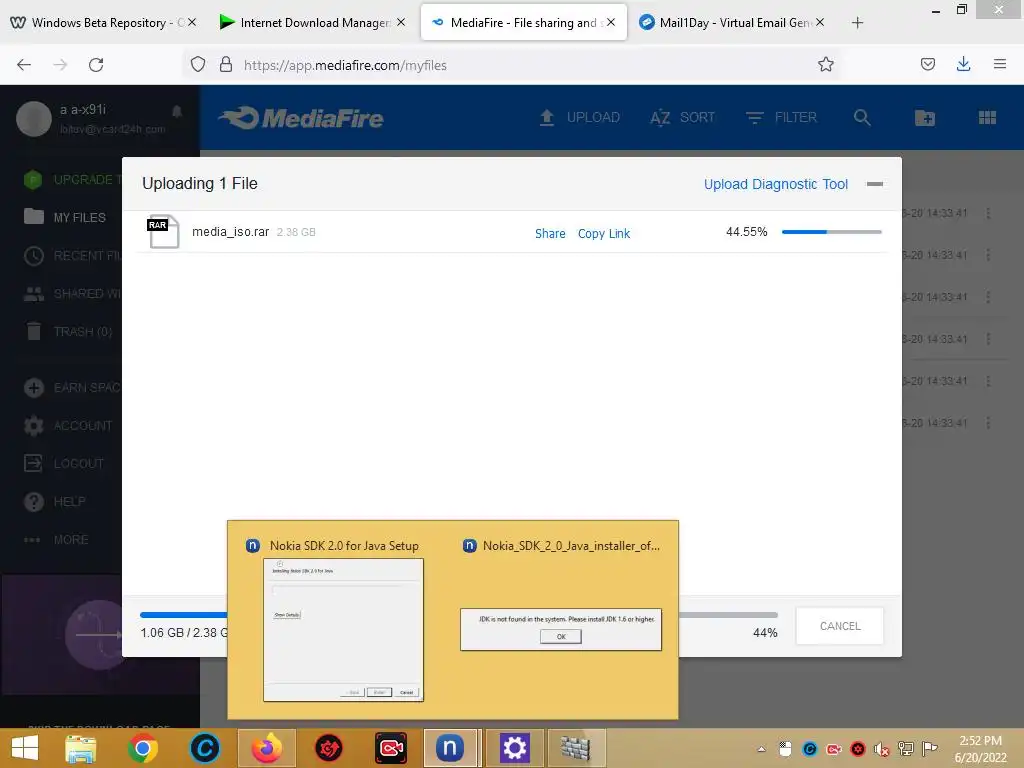This screenshot has height=768, width=1024.
Task: Switch to Windows Beta Repository tab
Action: (103, 22)
